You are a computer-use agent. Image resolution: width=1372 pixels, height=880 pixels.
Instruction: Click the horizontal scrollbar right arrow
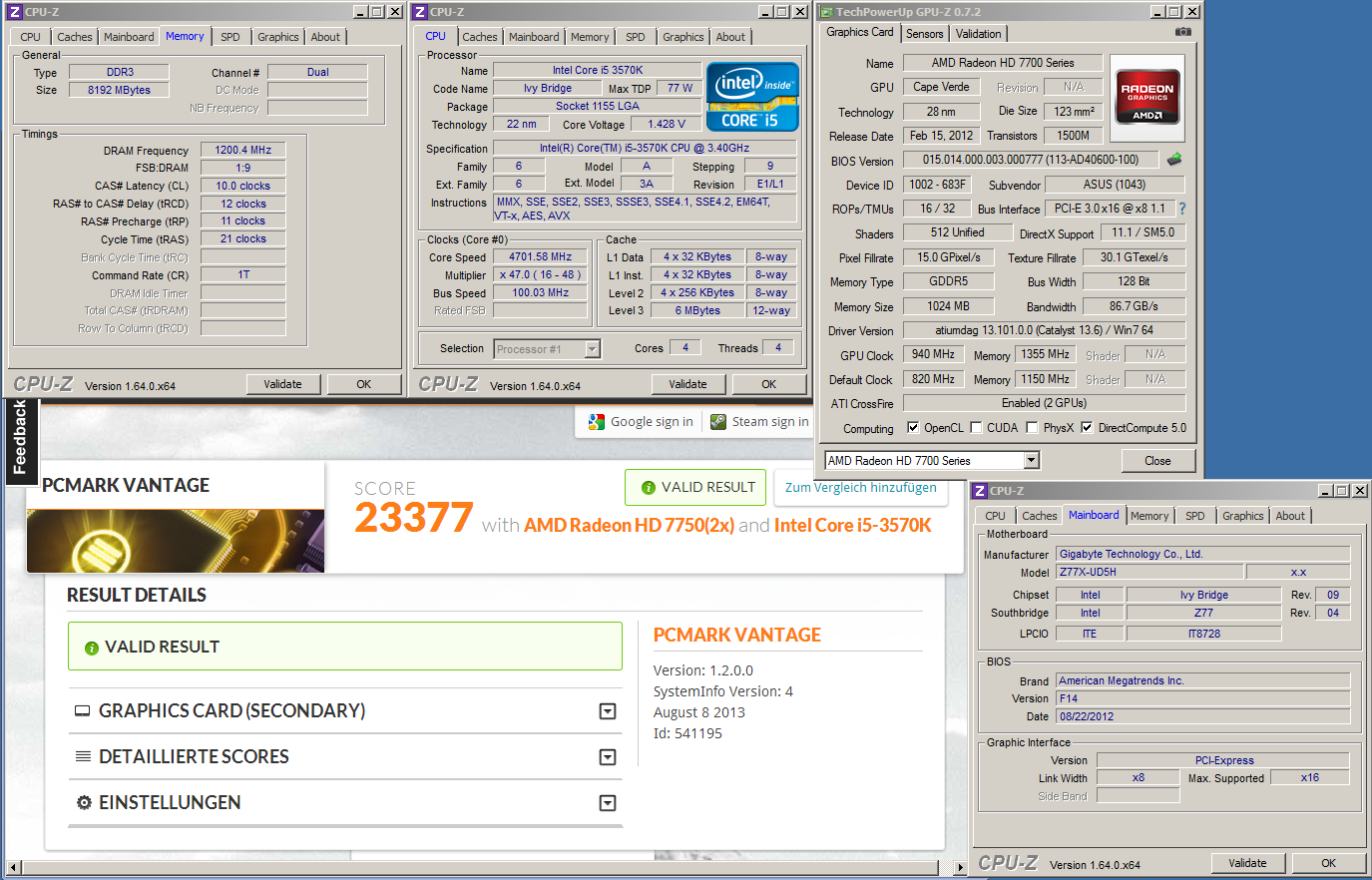point(960,868)
